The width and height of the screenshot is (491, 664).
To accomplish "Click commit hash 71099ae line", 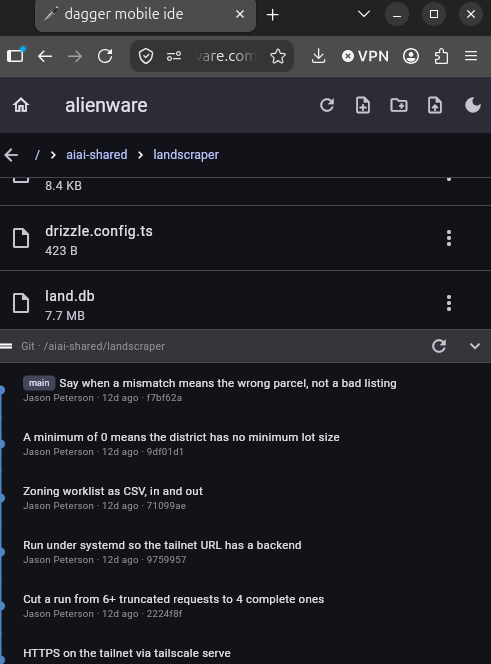I will [104, 506].
